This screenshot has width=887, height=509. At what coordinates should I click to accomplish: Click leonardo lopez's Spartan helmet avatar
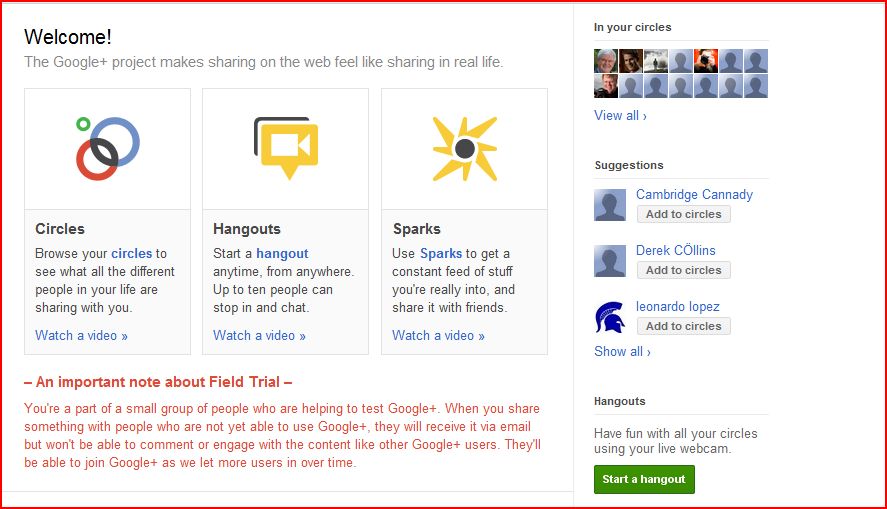(610, 316)
